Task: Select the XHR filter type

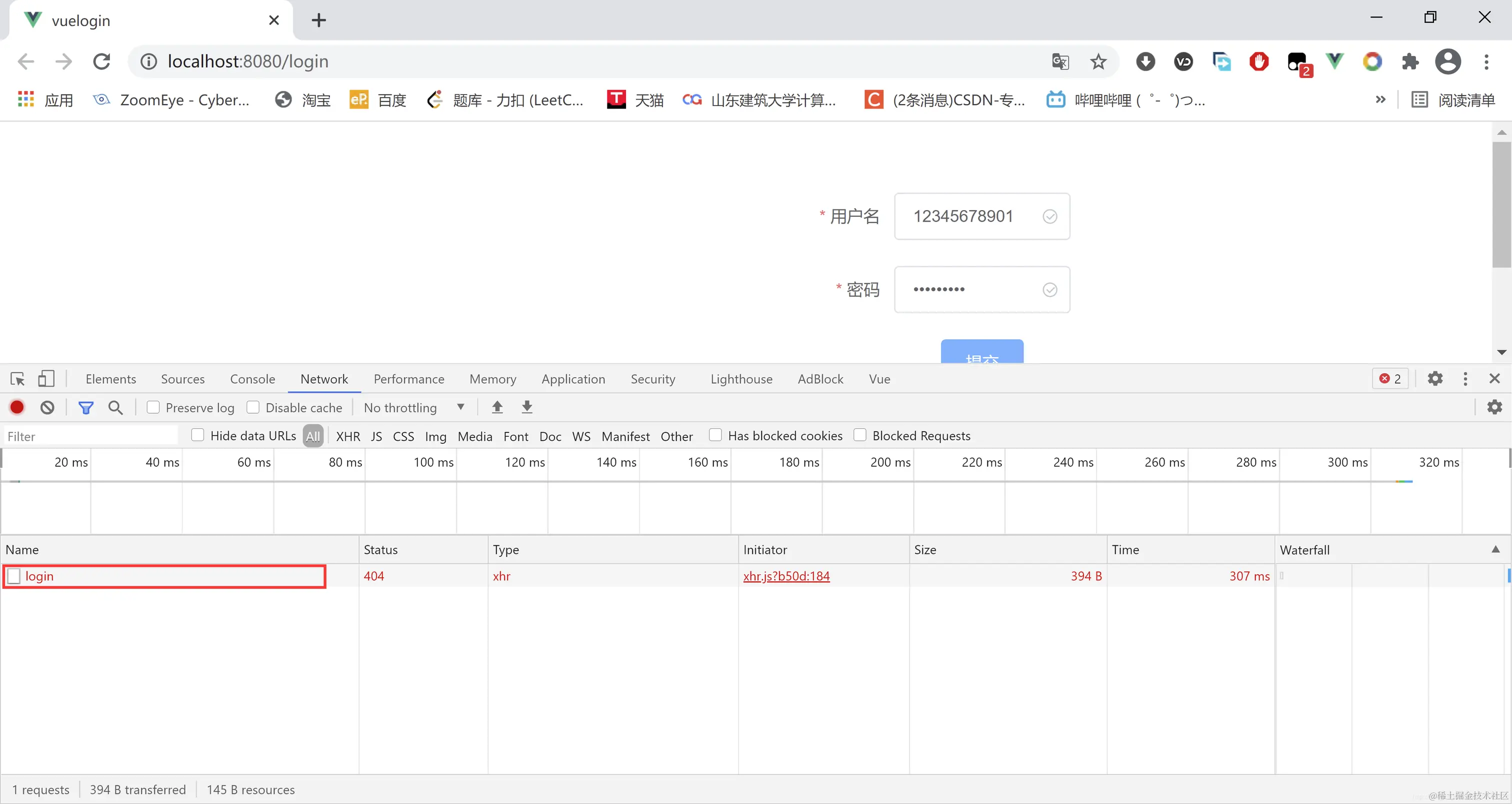Action: tap(348, 436)
